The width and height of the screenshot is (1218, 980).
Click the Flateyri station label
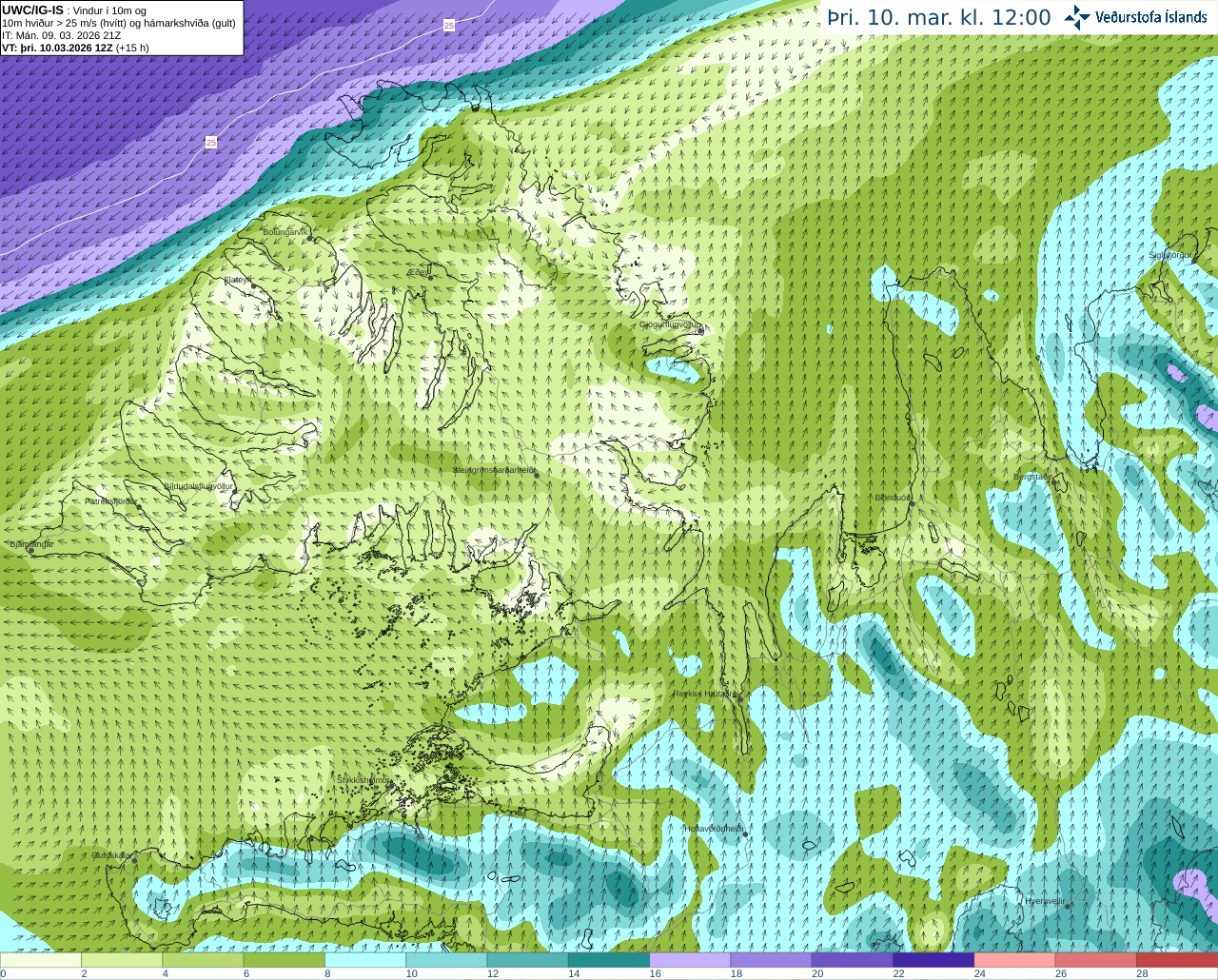[237, 280]
